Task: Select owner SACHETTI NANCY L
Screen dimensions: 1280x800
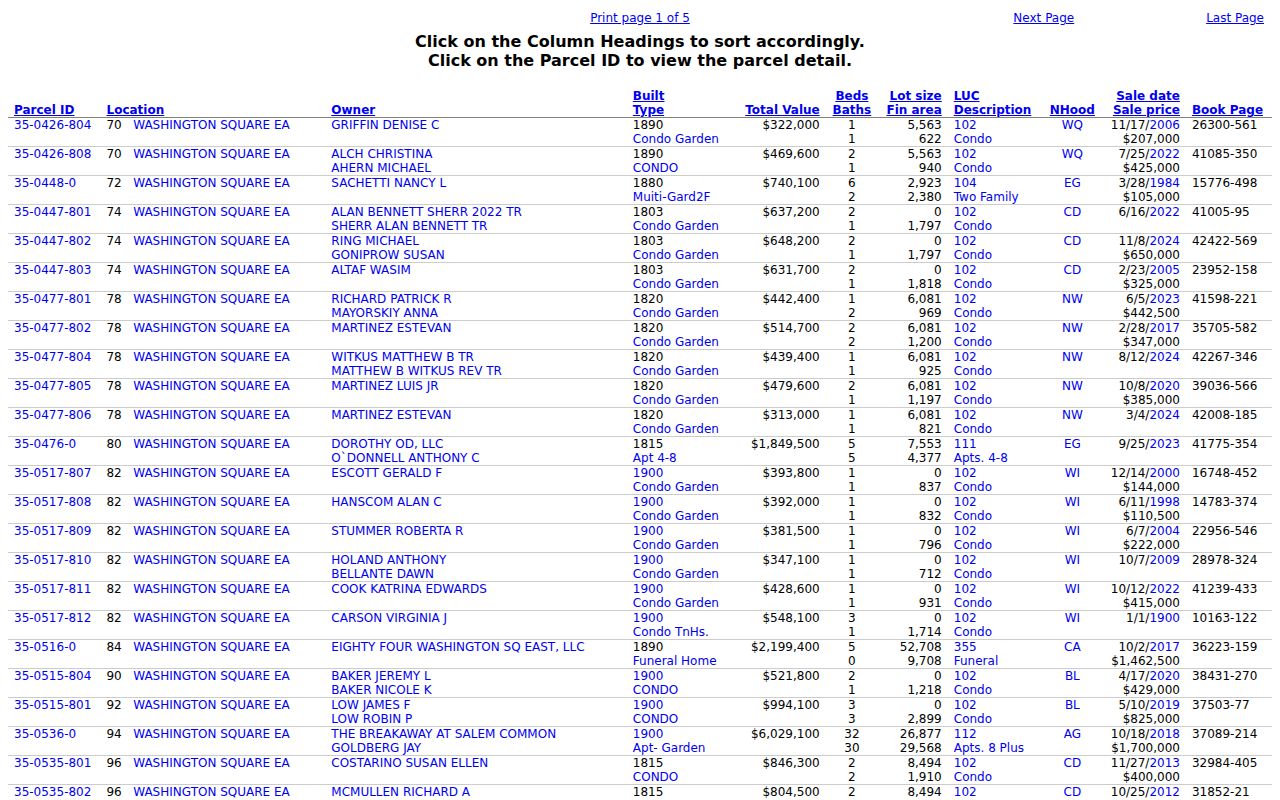Action: click(389, 183)
